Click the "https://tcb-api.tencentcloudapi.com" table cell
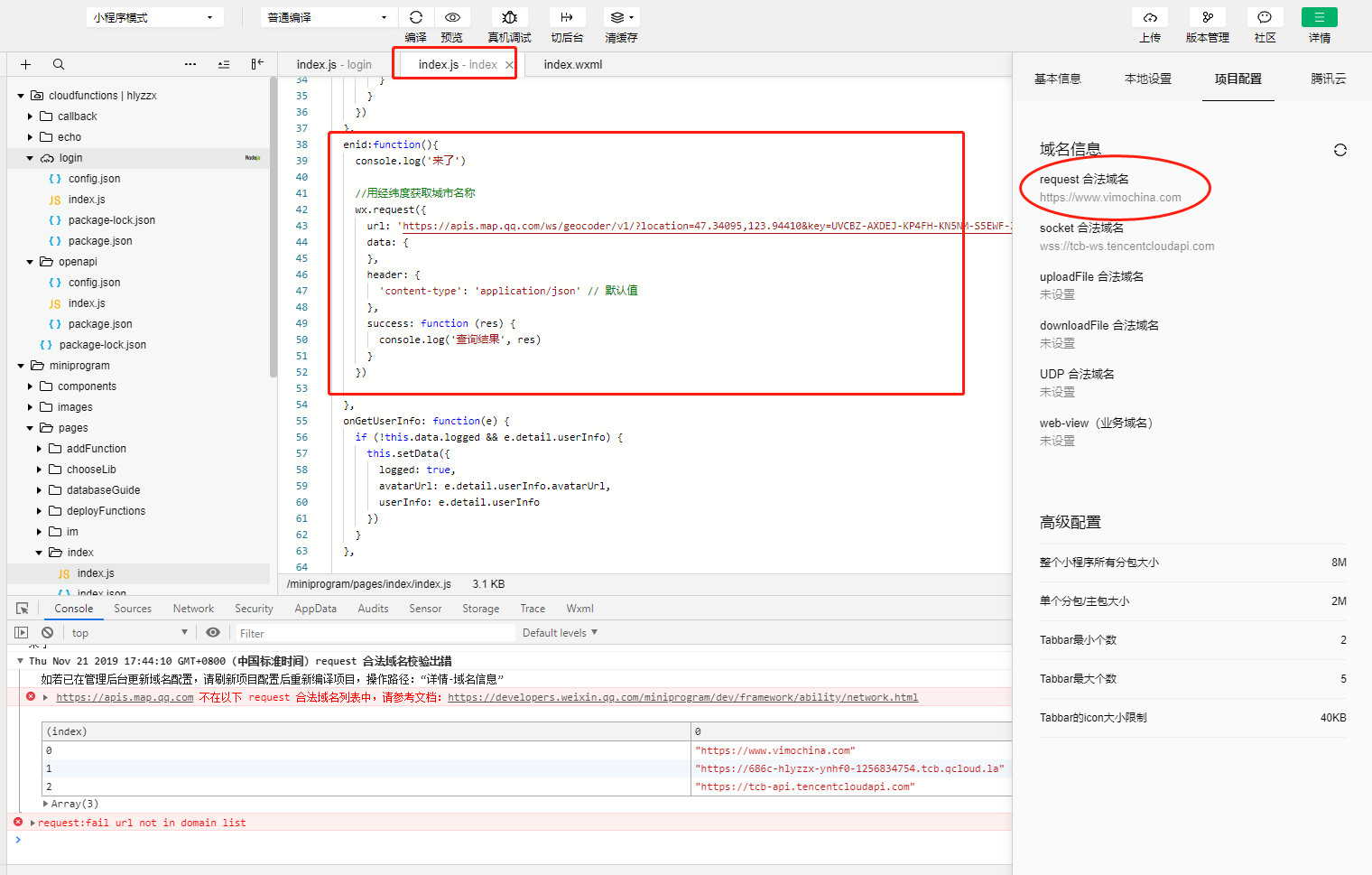The width and height of the screenshot is (1372, 875). click(x=851, y=787)
